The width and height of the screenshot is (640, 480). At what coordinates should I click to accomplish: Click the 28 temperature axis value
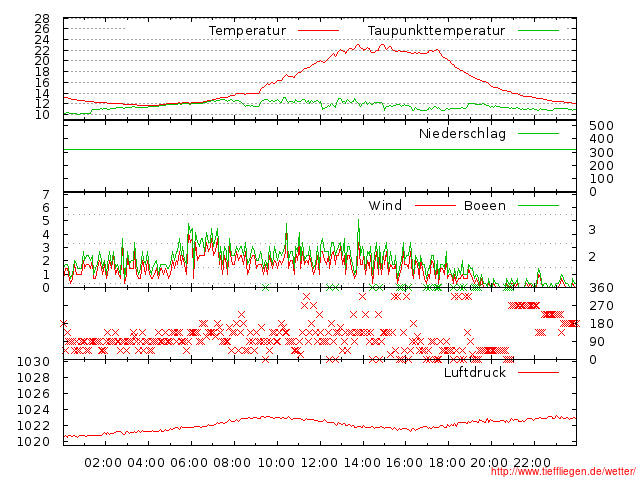[42, 19]
